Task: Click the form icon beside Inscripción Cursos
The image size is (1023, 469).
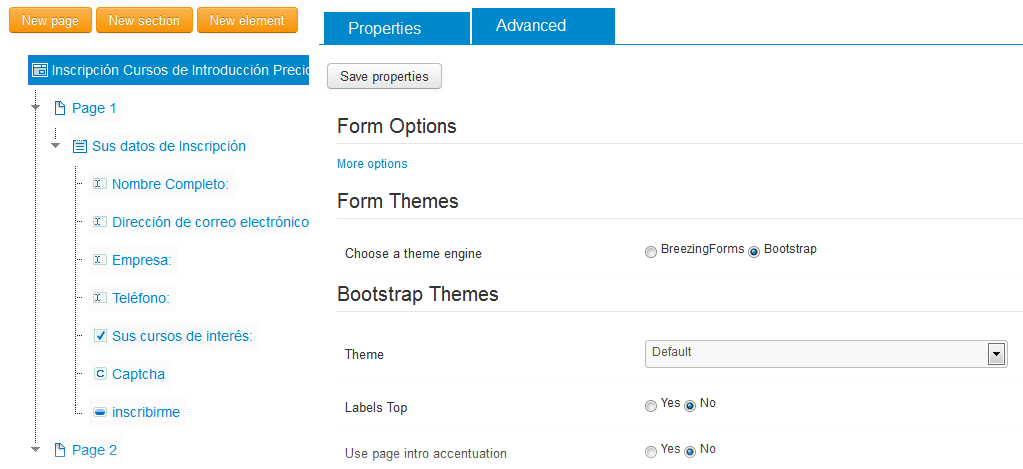Action: click(40, 70)
